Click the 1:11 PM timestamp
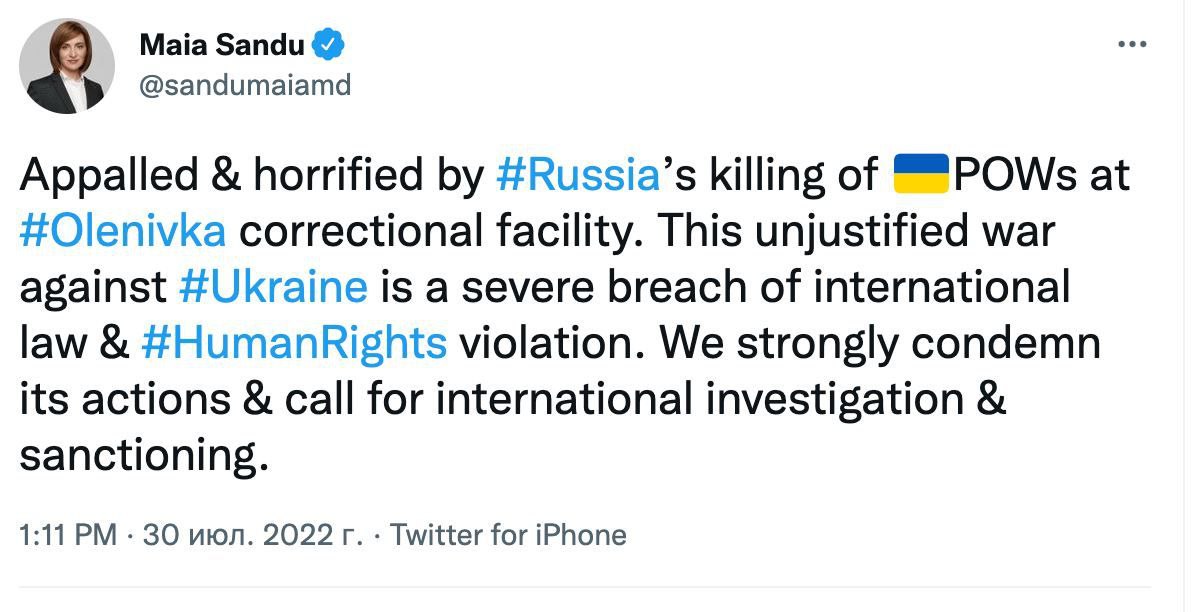This screenshot has height=612, width=1200. click(x=68, y=535)
